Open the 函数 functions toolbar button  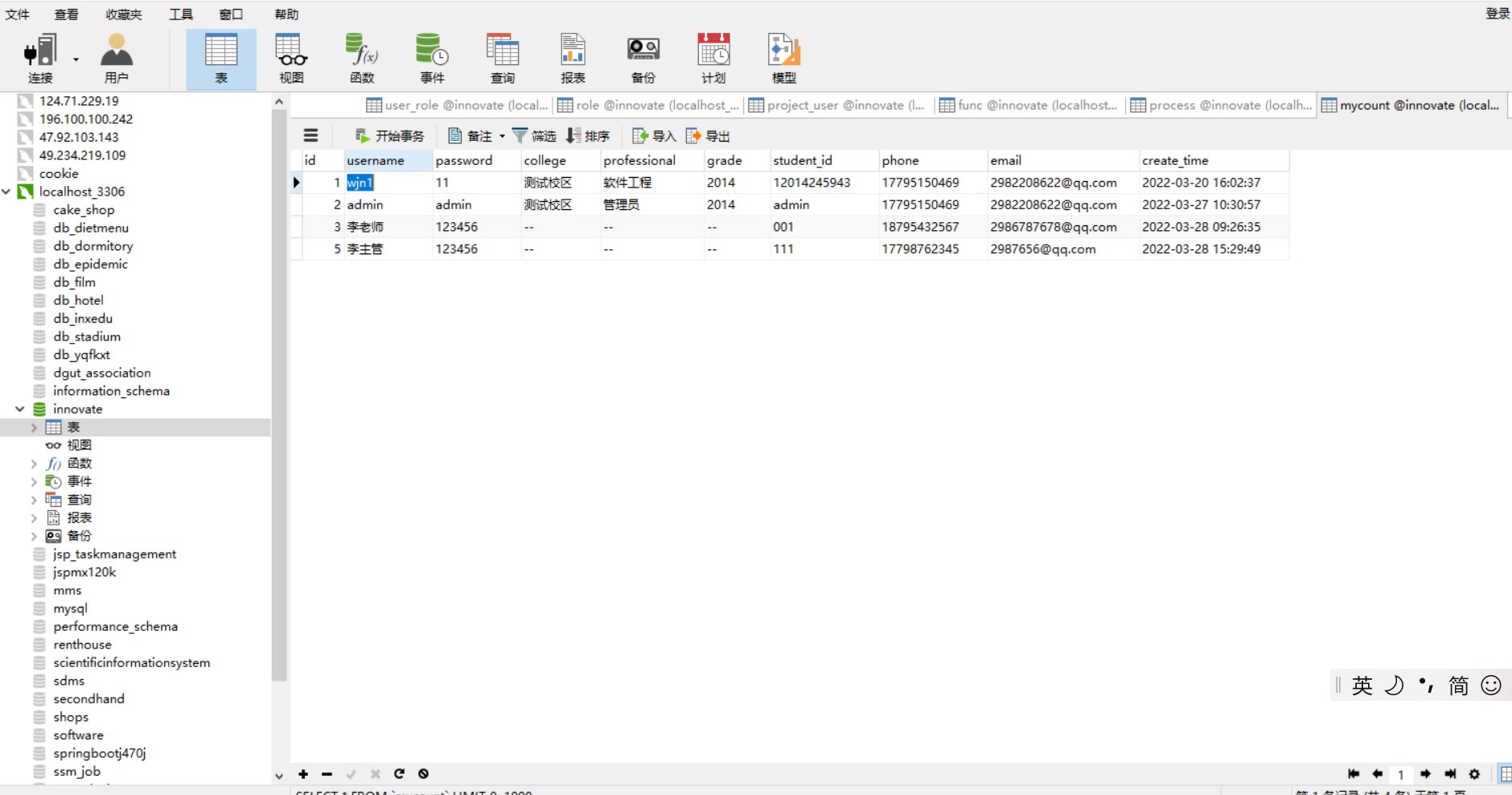362,59
